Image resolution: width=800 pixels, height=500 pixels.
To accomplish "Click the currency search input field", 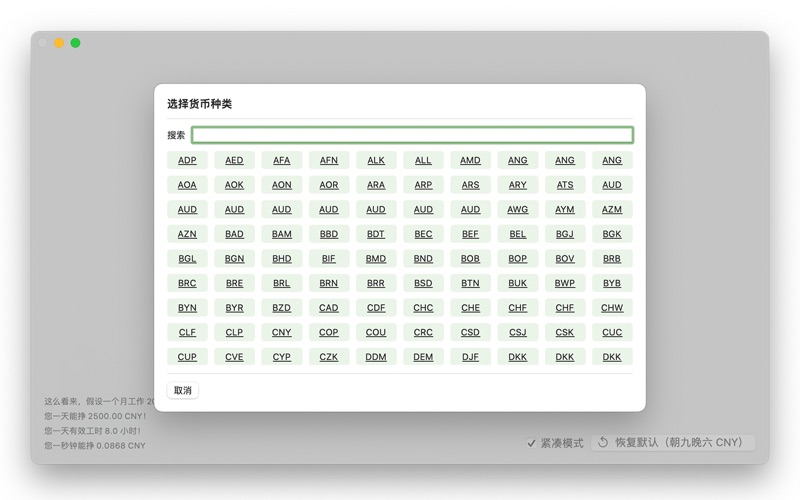I will click(x=412, y=135).
